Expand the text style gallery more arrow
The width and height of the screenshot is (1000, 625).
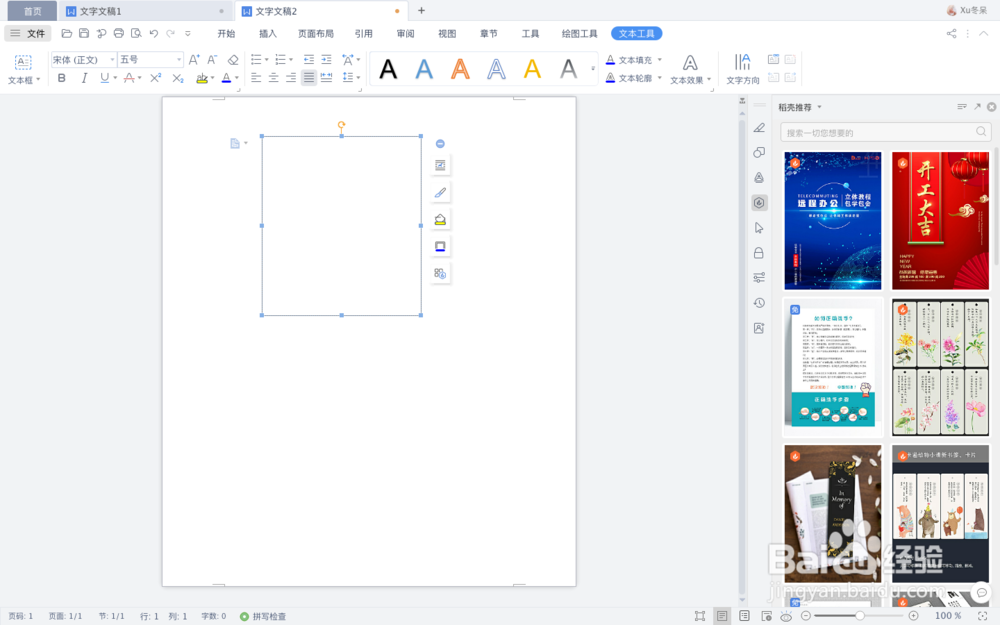point(592,69)
